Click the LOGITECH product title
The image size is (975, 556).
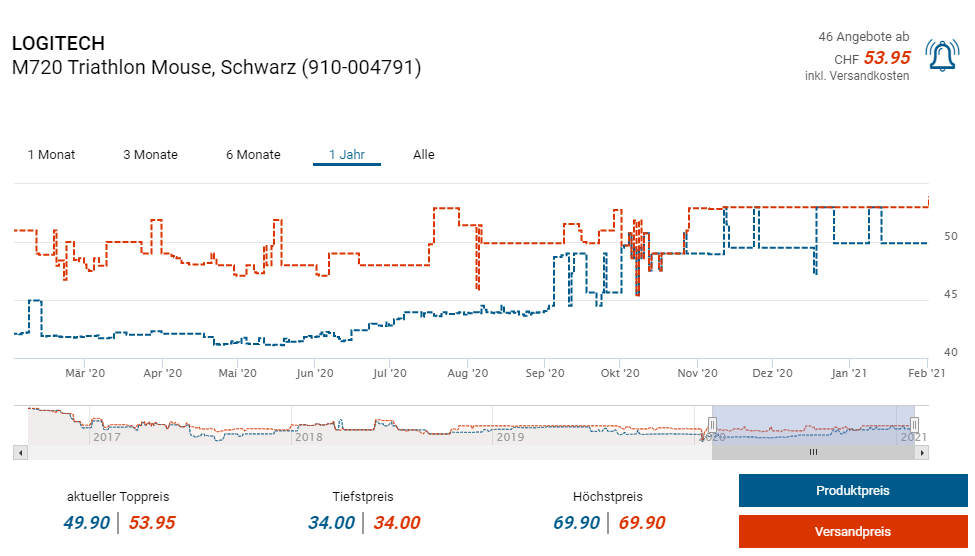[x=58, y=44]
